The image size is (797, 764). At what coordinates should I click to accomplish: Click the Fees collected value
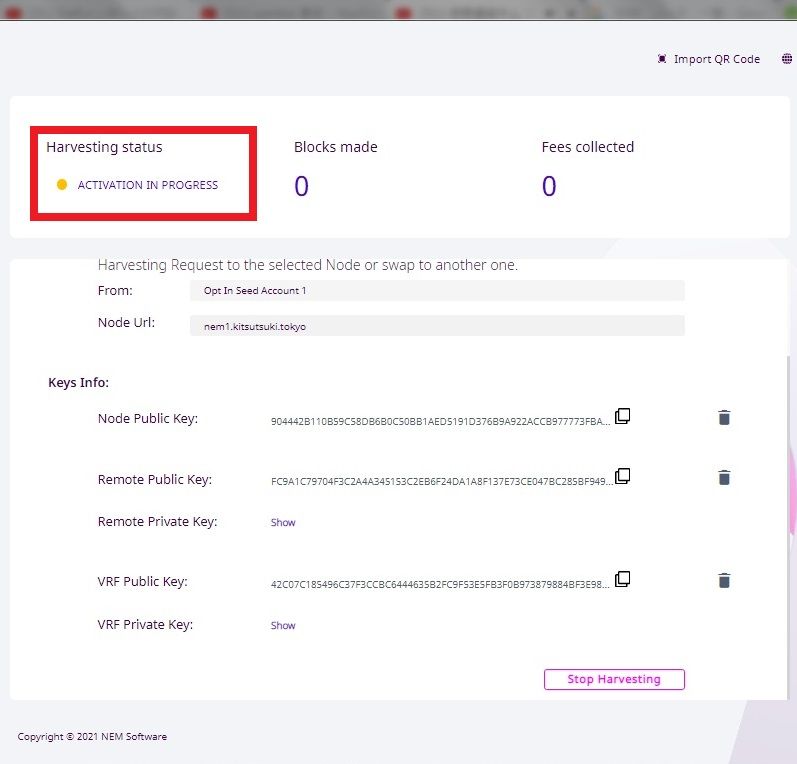(x=549, y=186)
